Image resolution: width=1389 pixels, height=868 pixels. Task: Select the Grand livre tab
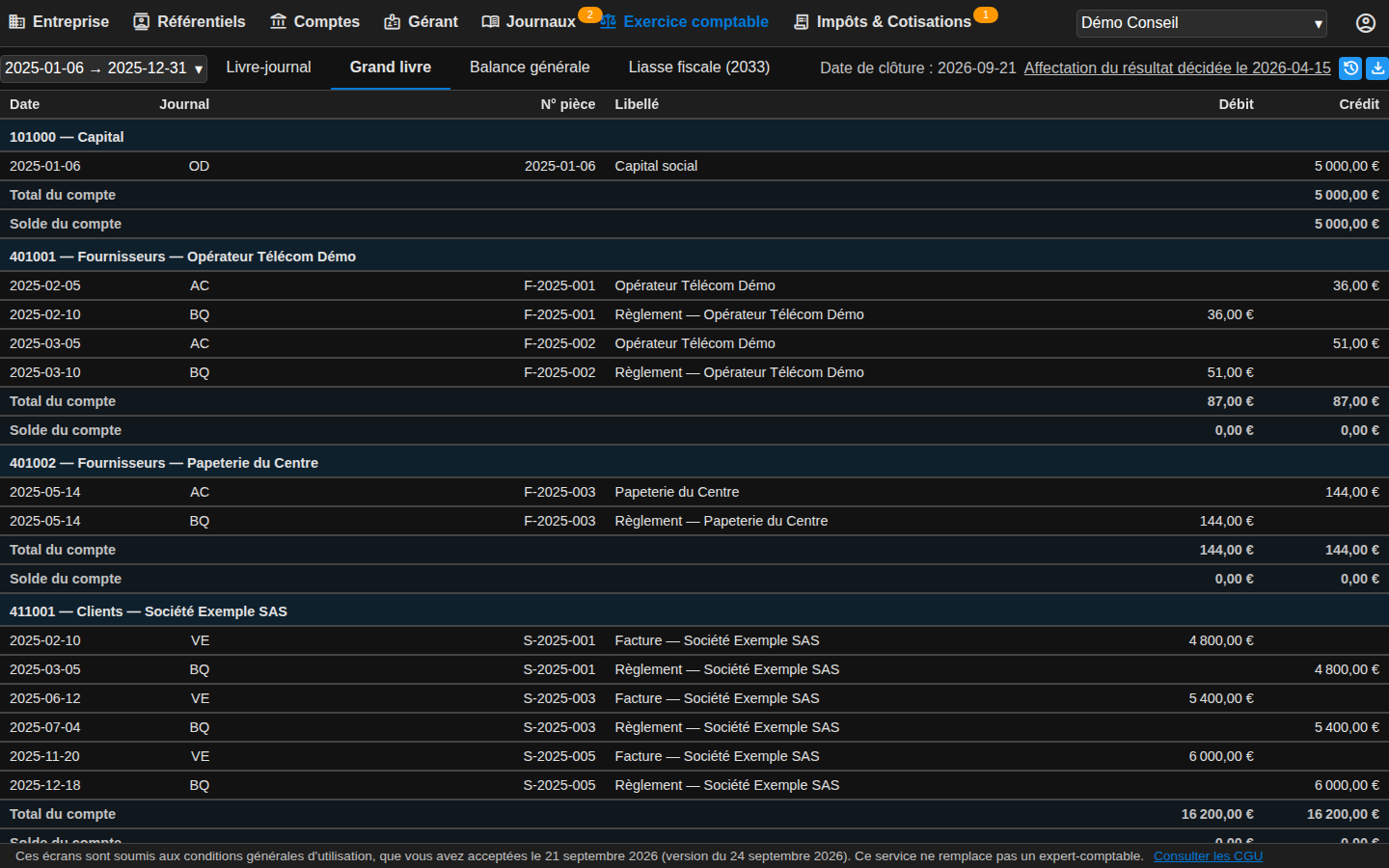(391, 68)
